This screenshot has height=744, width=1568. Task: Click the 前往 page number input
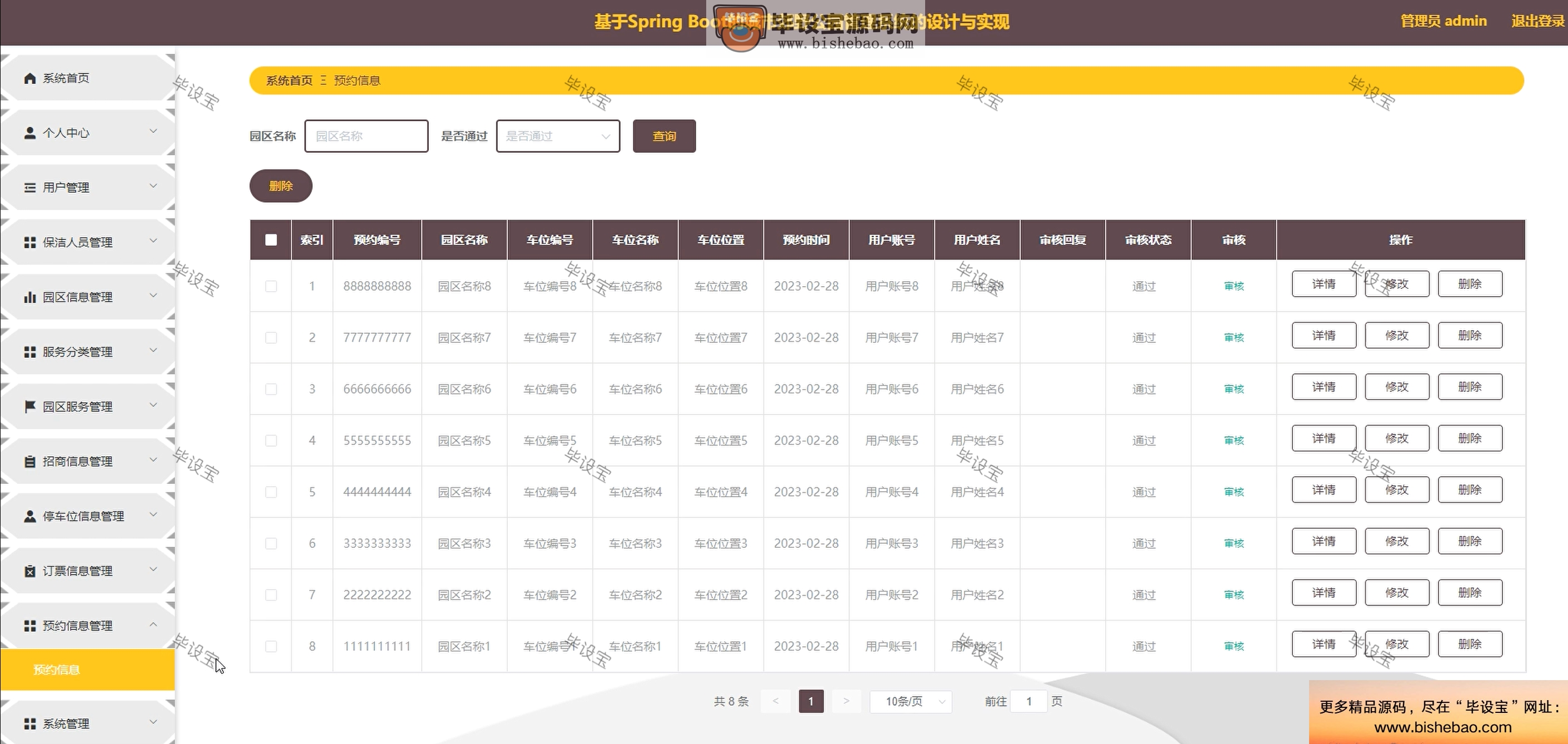(1028, 701)
